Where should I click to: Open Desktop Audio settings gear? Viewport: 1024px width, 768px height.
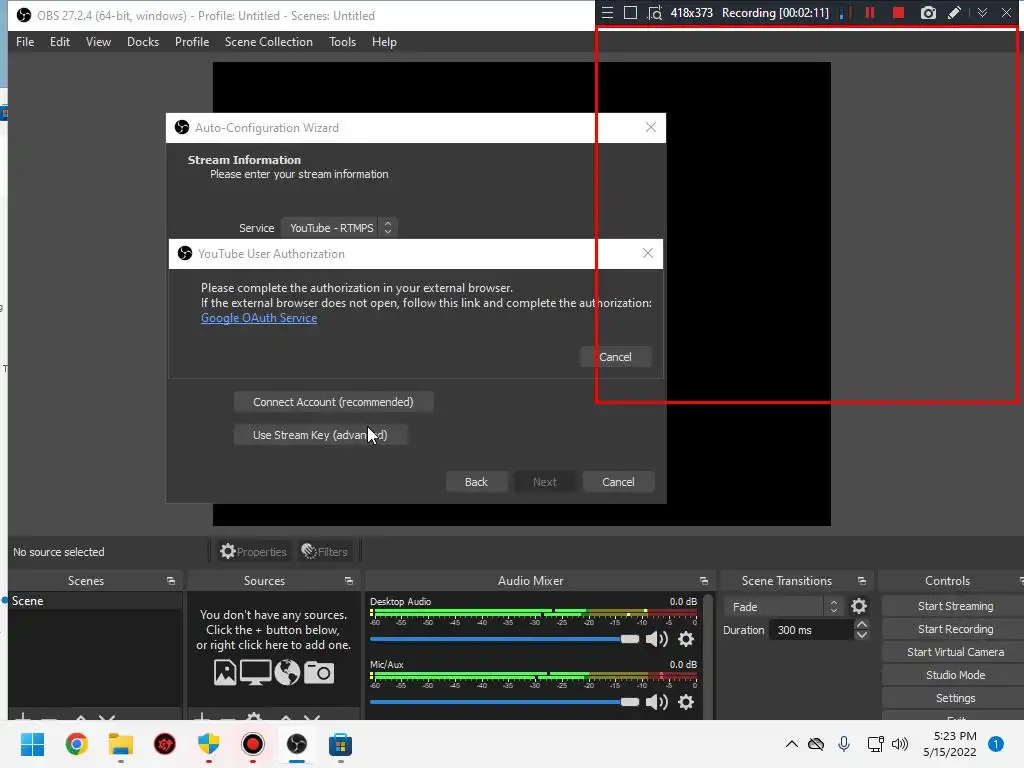[x=686, y=639]
